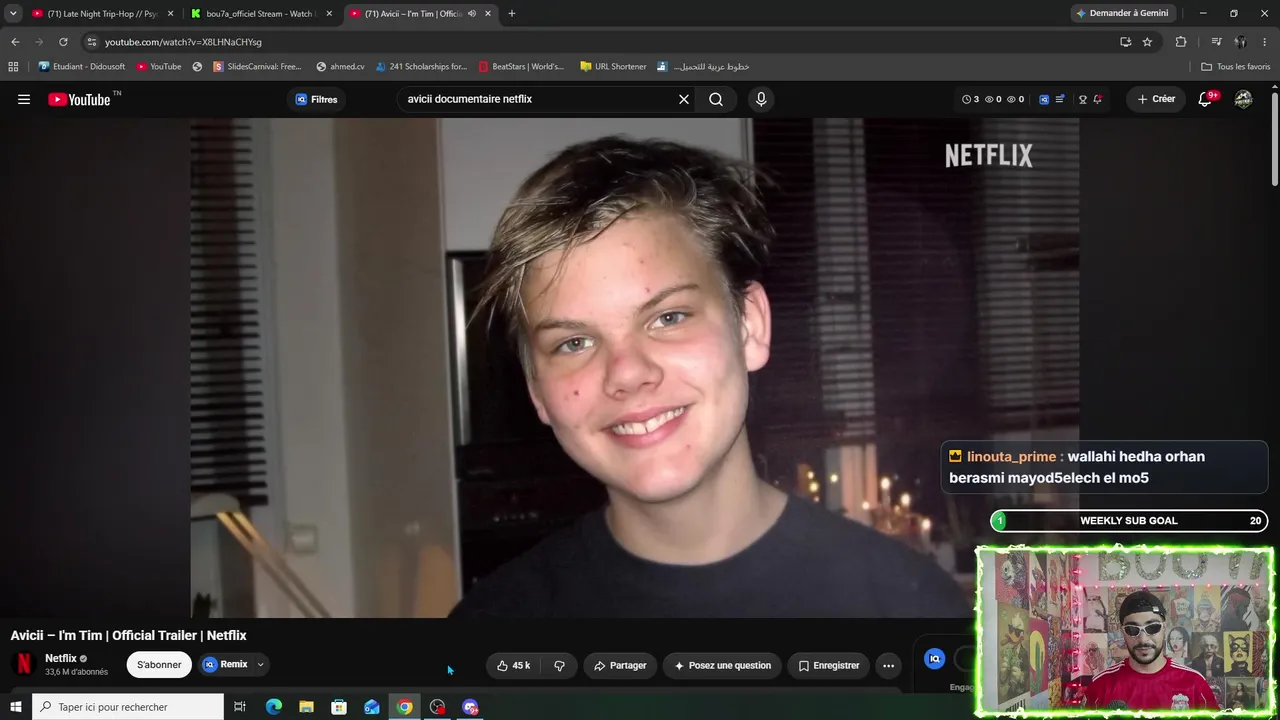The height and width of the screenshot is (720, 1280).
Task: Open the Chrome extensions puzzle icon
Action: click(1181, 42)
